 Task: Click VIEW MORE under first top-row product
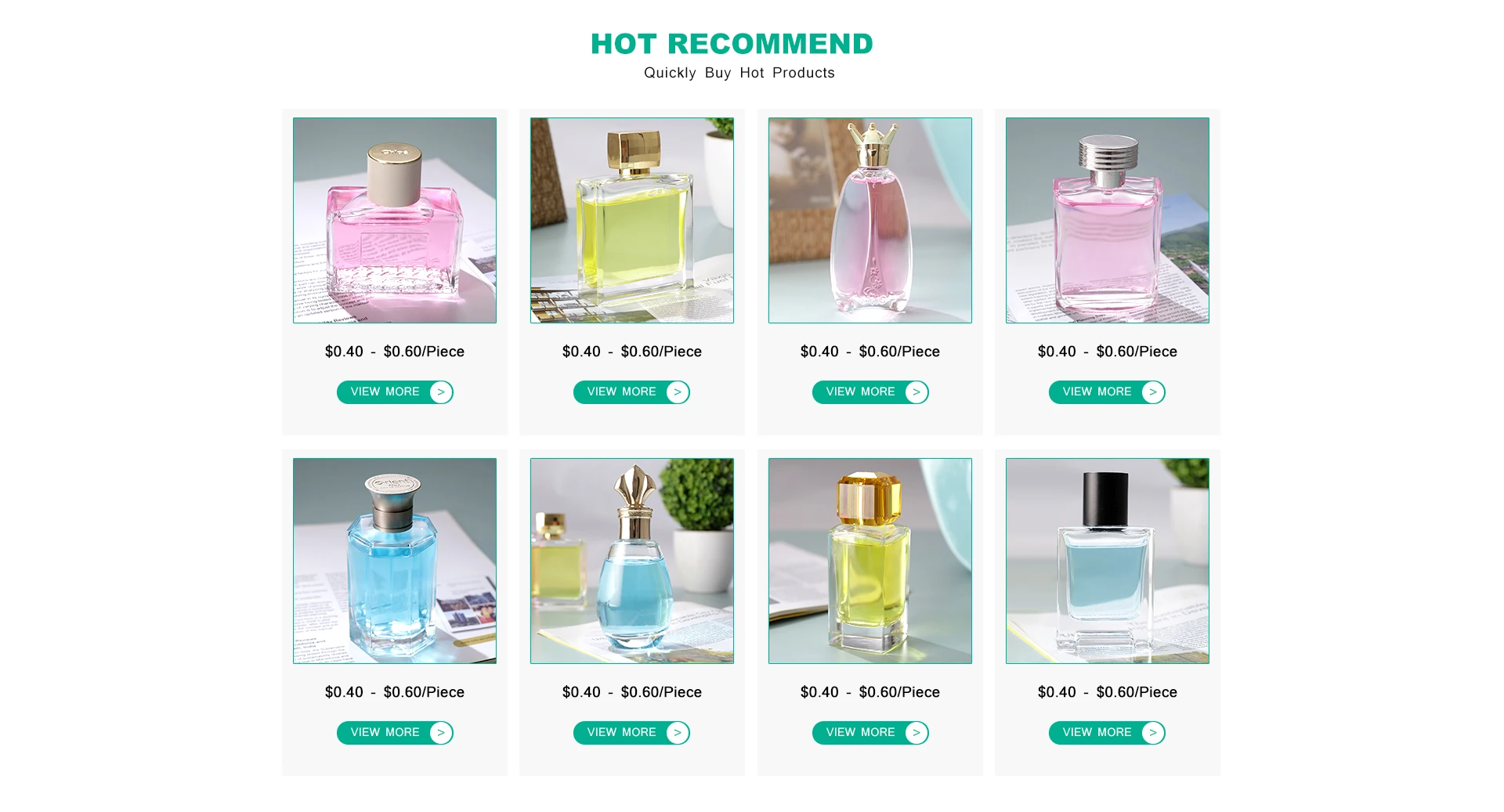395,392
